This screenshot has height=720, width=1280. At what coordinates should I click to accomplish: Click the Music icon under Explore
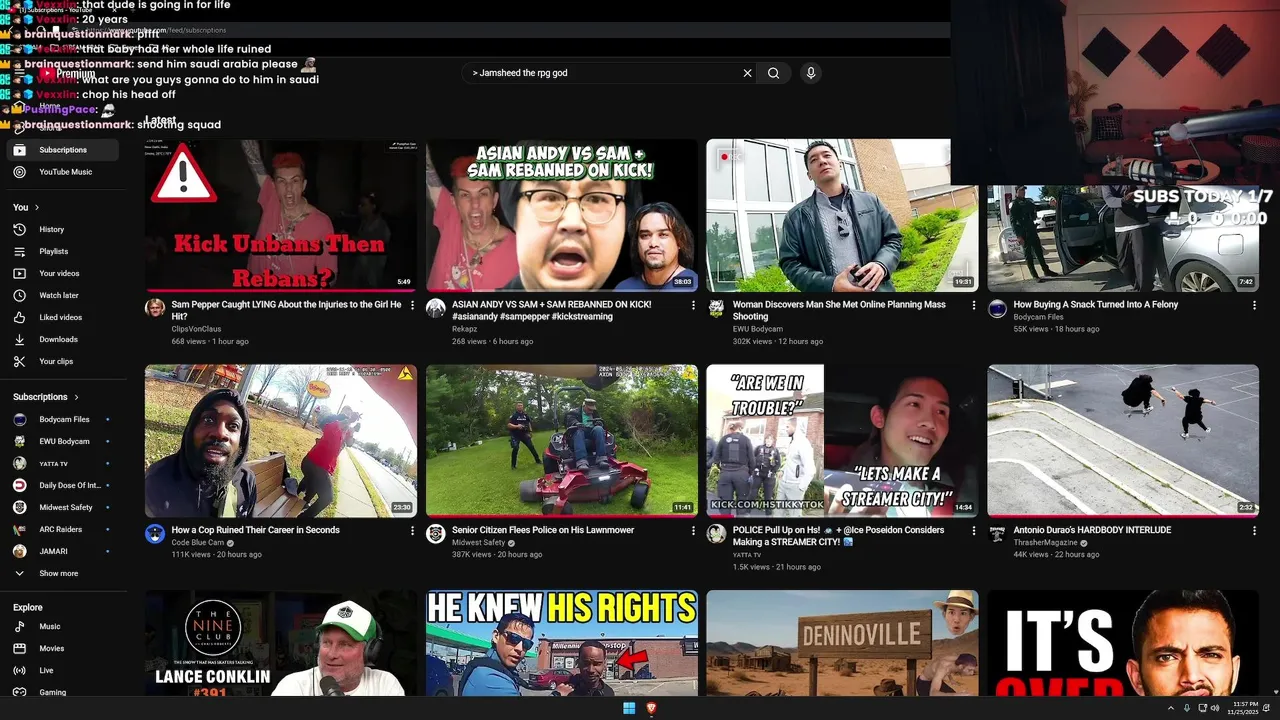pyautogui.click(x=19, y=627)
